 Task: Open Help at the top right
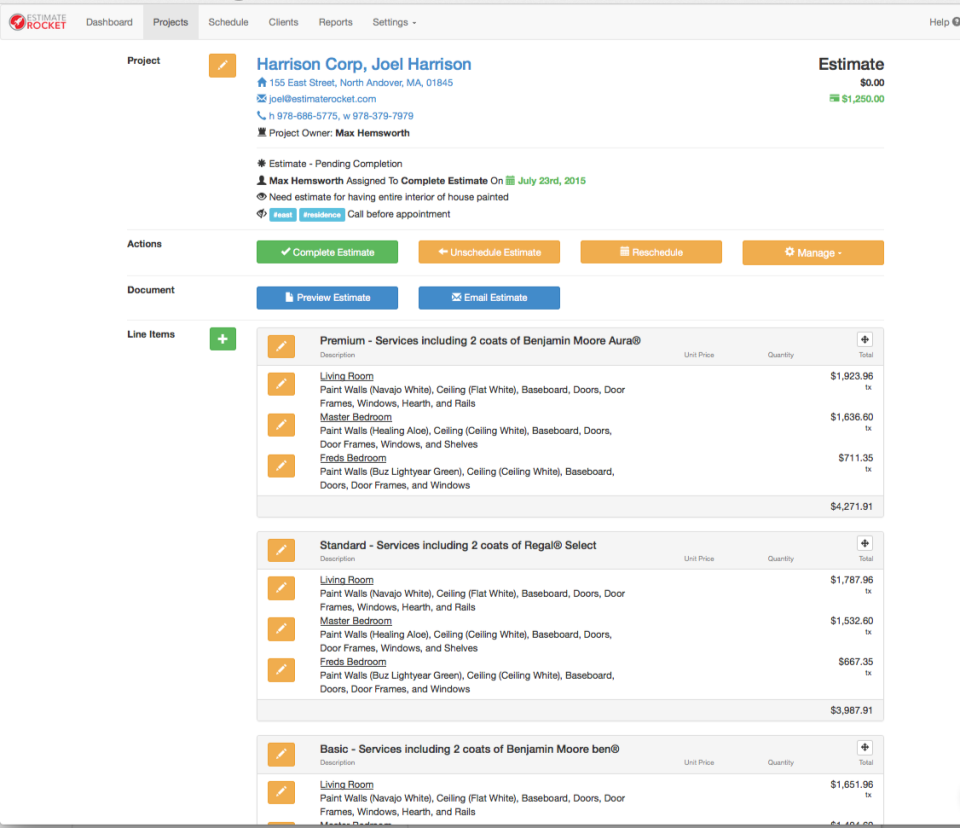pyautogui.click(x=939, y=21)
